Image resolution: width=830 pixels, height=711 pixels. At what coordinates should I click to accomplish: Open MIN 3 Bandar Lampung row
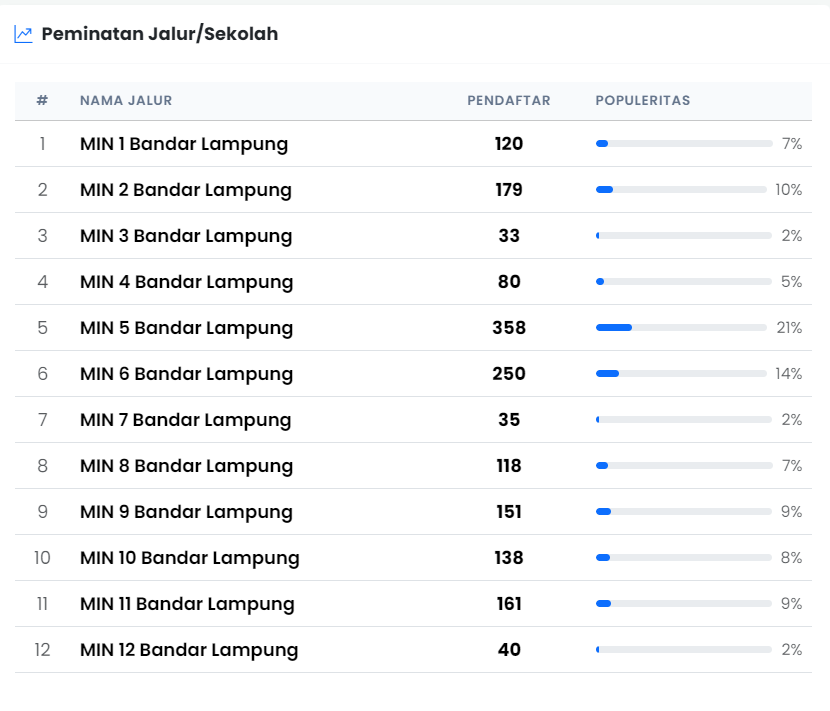coord(186,236)
